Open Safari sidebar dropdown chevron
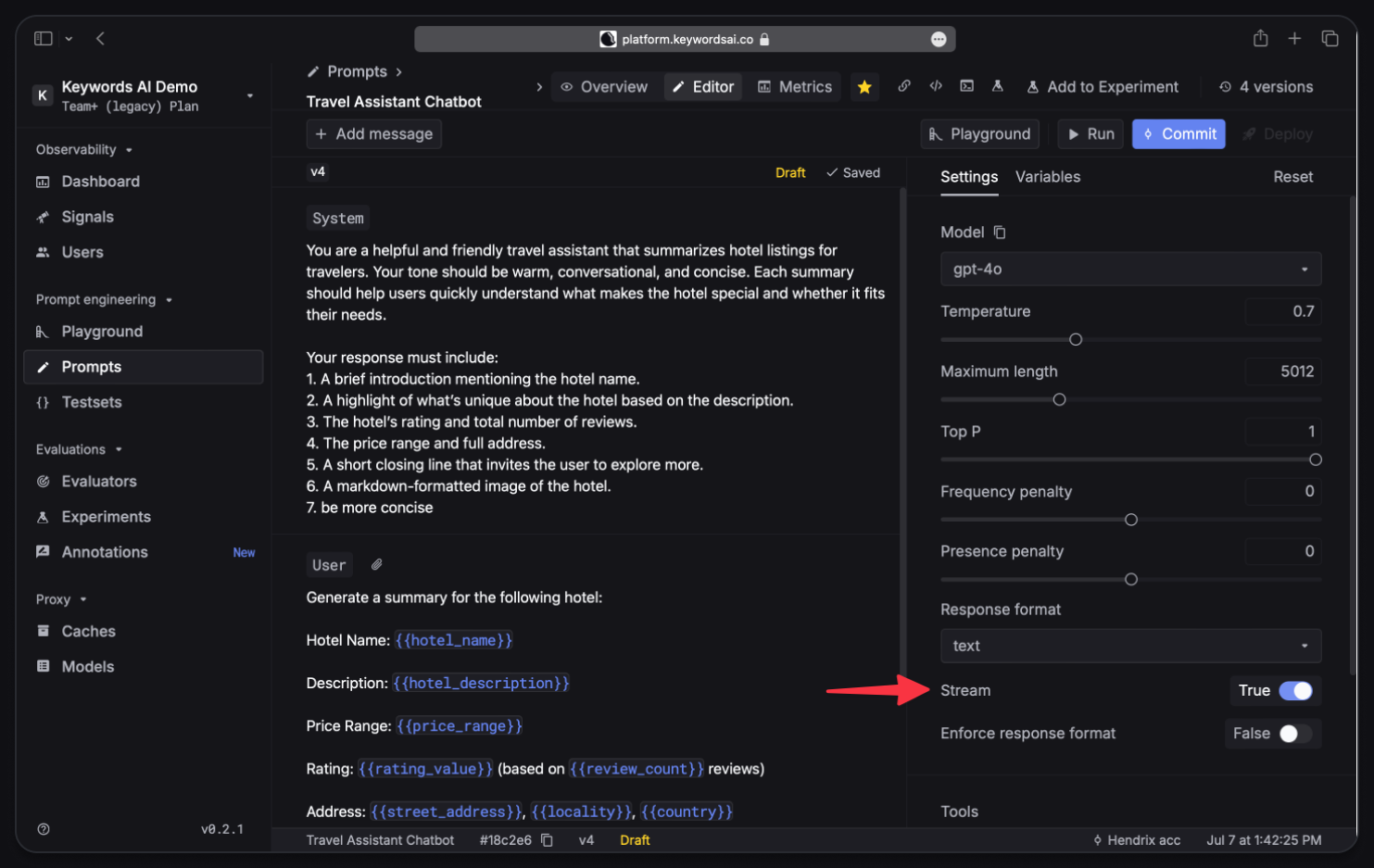Image resolution: width=1374 pixels, height=868 pixels. click(x=69, y=39)
